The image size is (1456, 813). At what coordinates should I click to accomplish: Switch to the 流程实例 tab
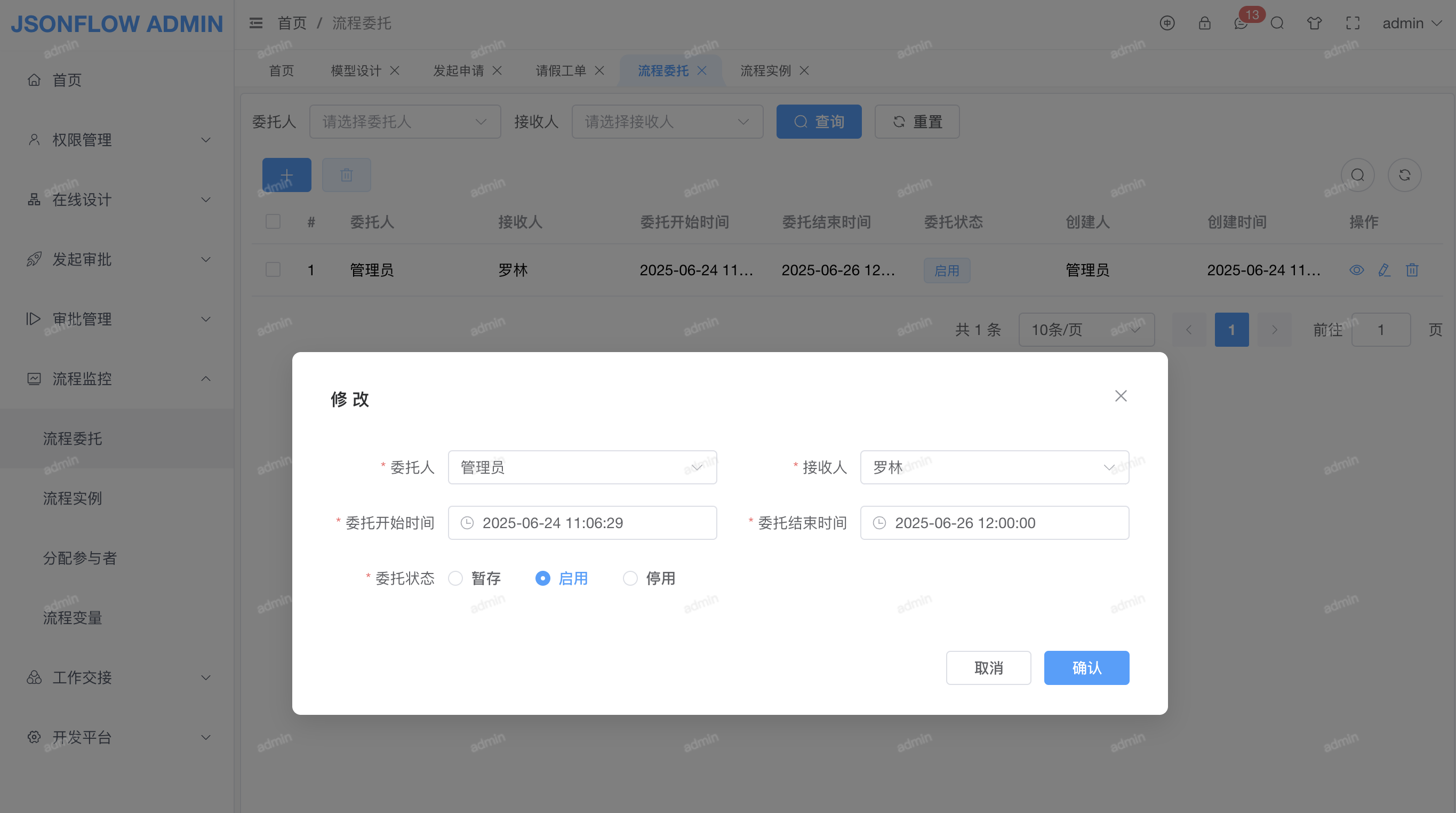[x=765, y=70]
